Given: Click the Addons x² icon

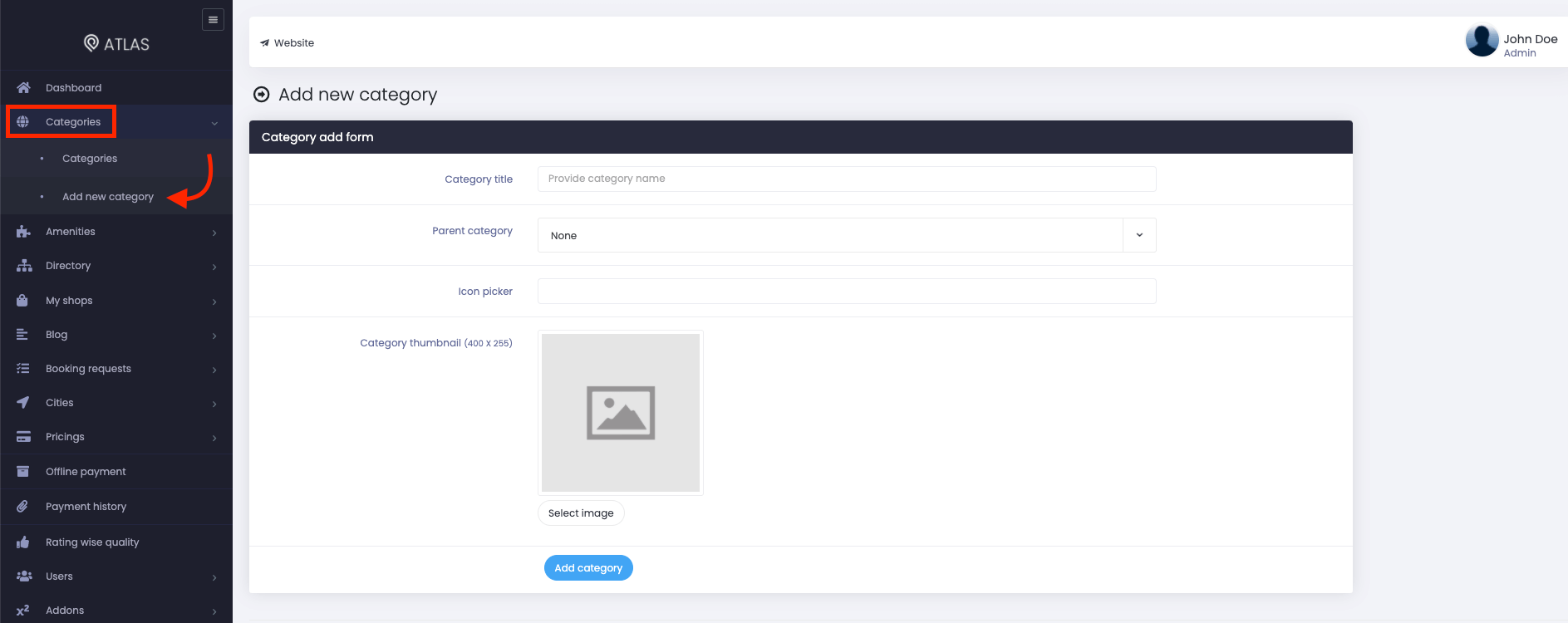Looking at the screenshot, I should pyautogui.click(x=23, y=610).
